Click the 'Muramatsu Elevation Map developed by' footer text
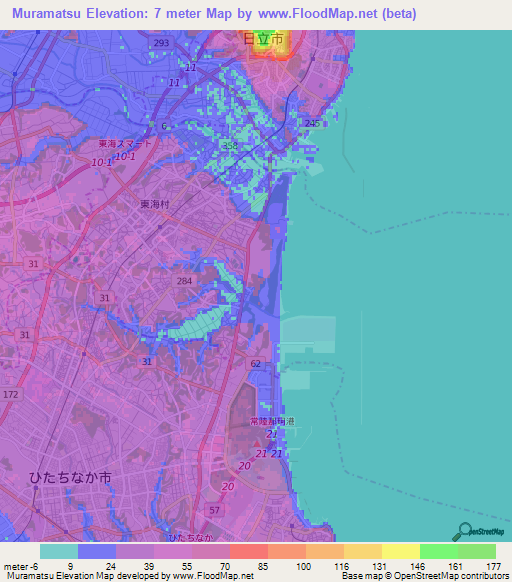Viewport: 512px width, 582px height. click(x=88, y=576)
